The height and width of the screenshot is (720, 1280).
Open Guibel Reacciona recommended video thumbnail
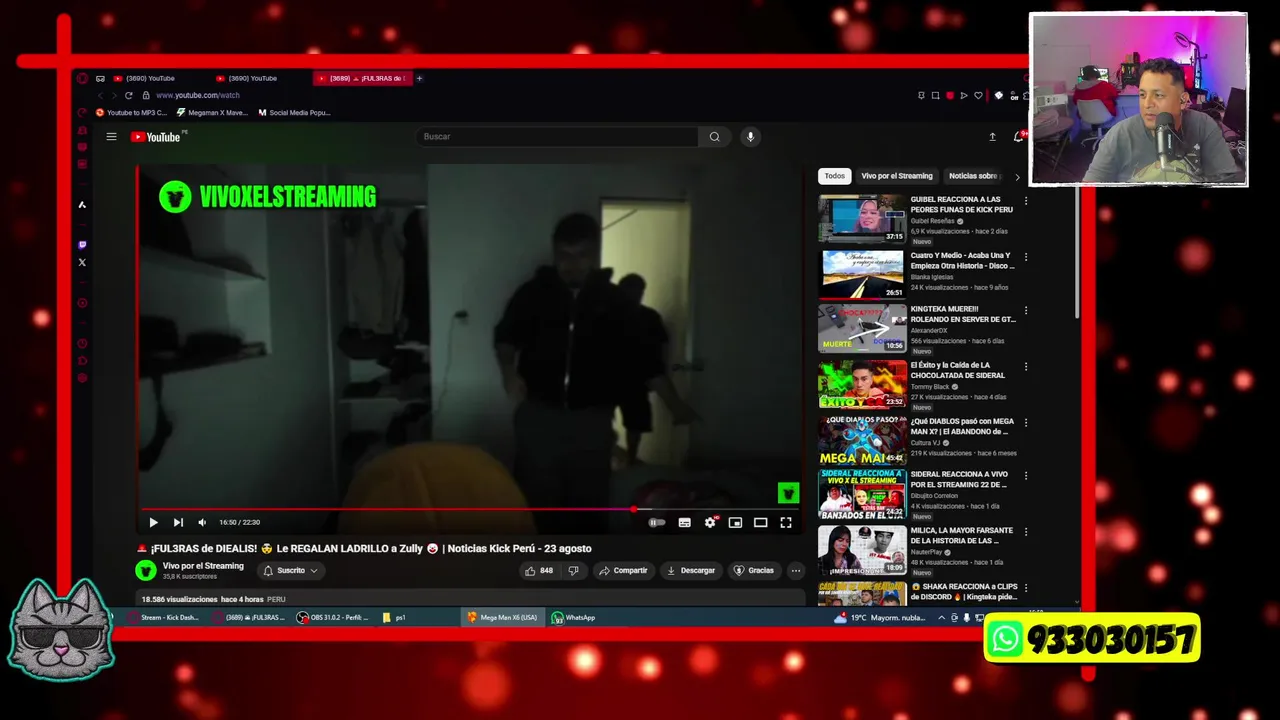pyautogui.click(x=862, y=219)
